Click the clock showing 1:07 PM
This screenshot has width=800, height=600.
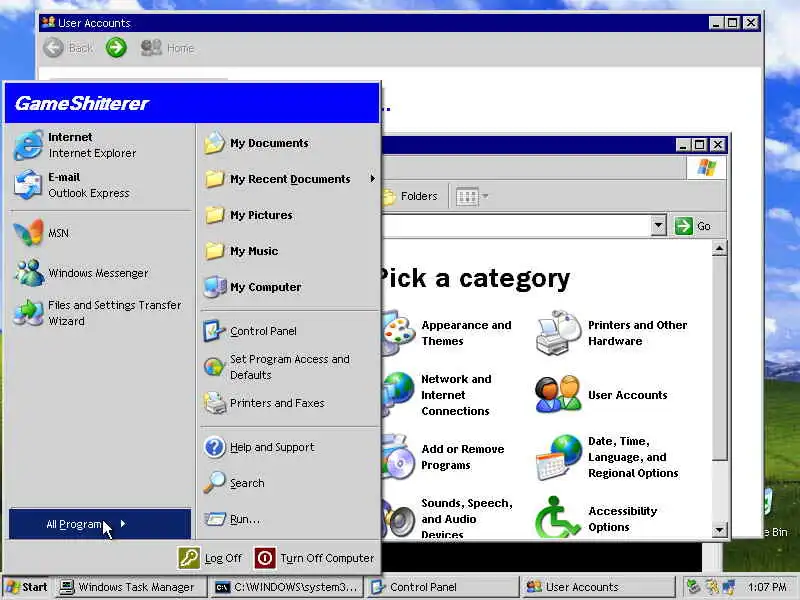tap(766, 587)
